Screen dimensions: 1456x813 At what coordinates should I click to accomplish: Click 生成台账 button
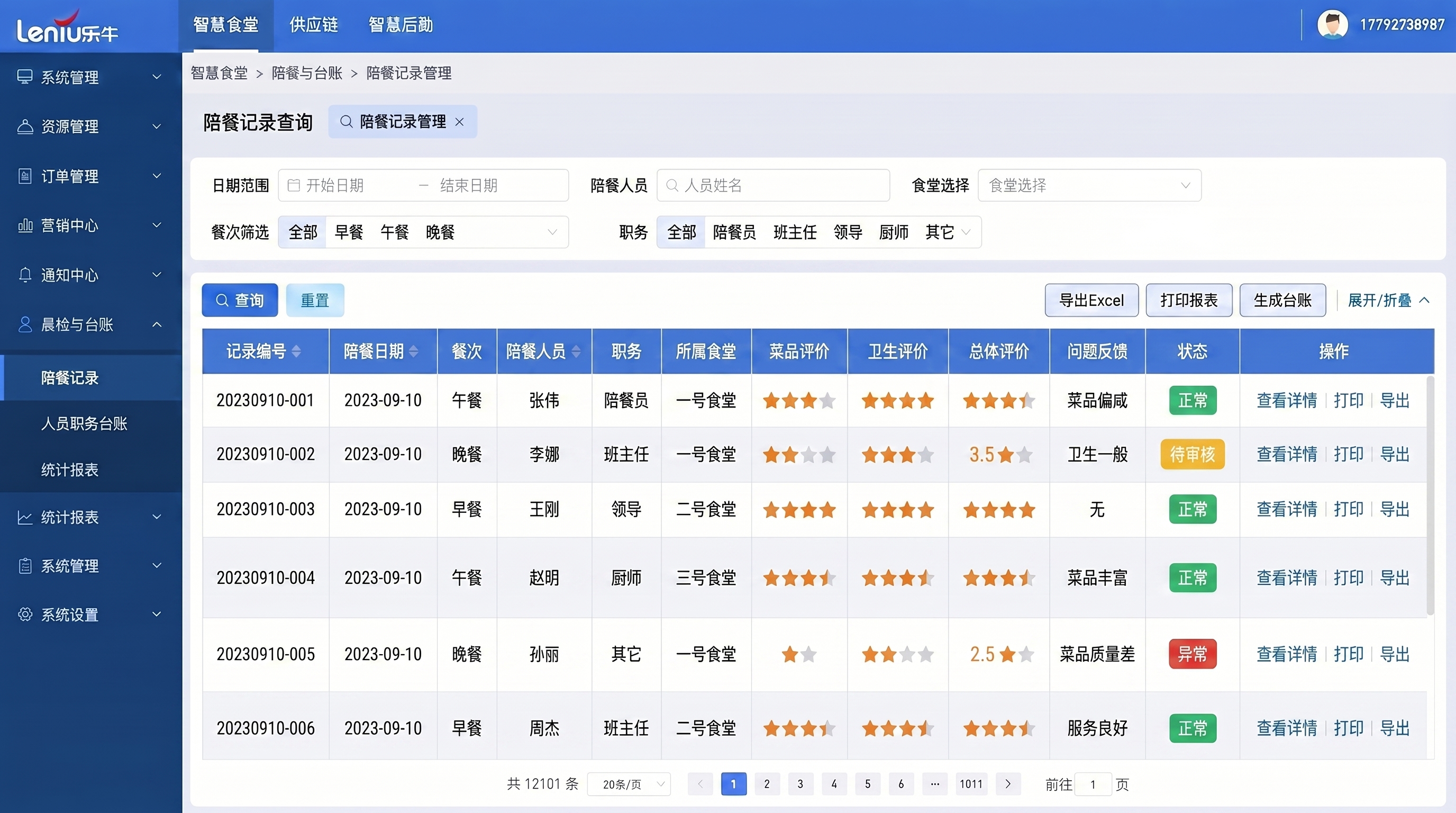click(1282, 300)
